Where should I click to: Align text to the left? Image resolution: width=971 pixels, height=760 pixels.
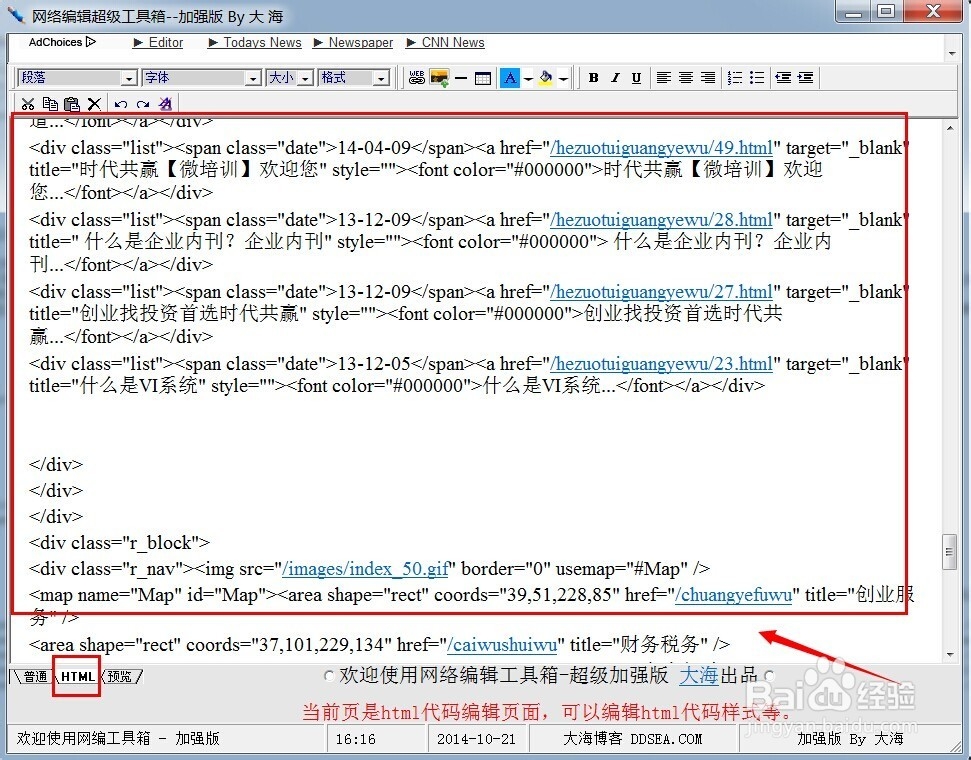(663, 77)
